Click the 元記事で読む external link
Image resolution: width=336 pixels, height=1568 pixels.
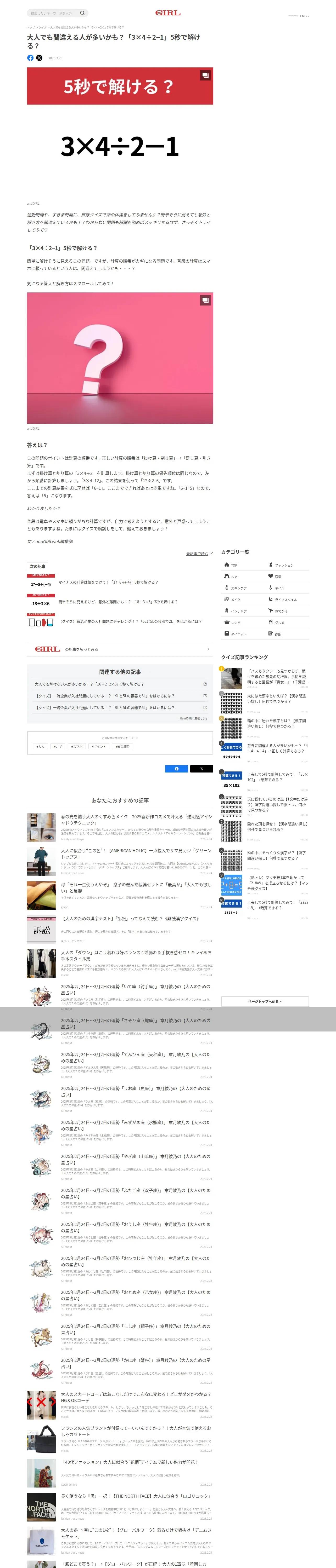[199, 554]
